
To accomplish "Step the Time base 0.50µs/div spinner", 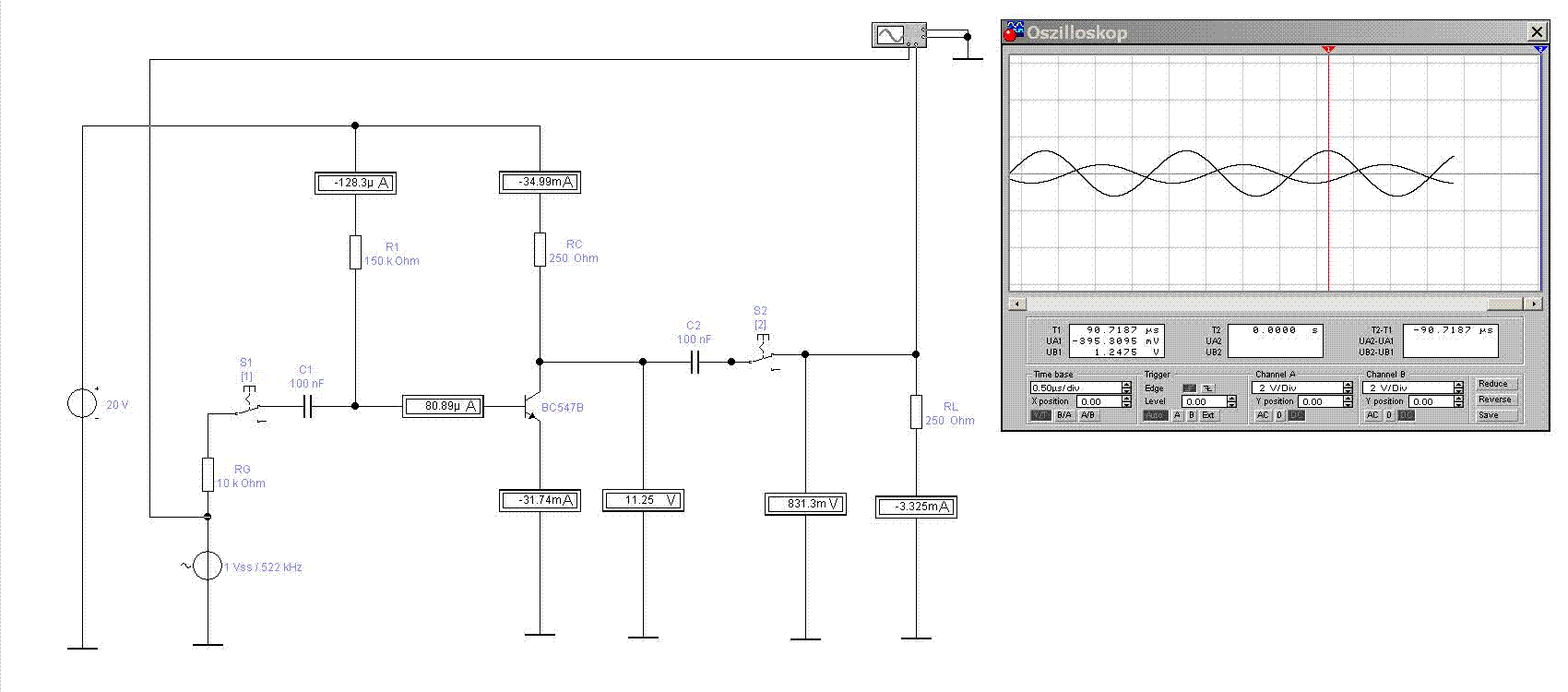I will click(x=1126, y=388).
